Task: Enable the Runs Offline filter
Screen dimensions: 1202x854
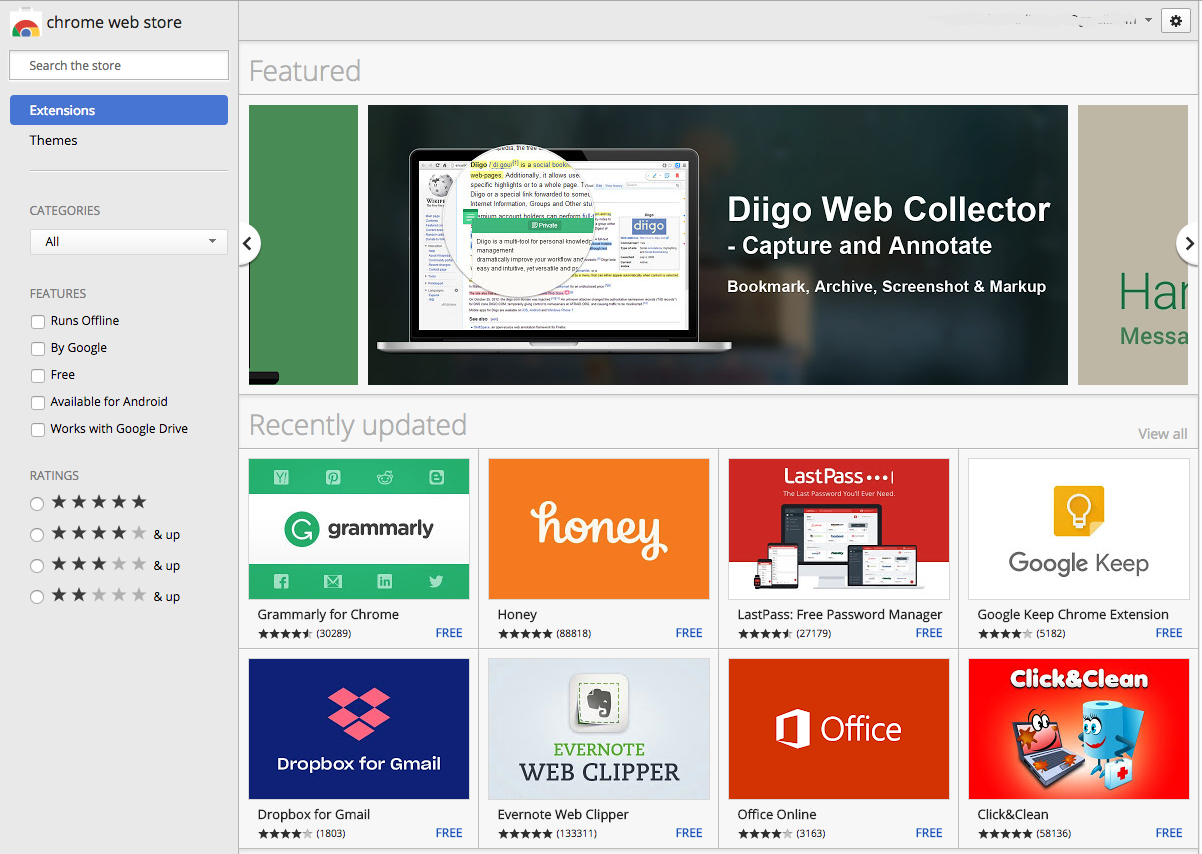Action: [x=38, y=322]
